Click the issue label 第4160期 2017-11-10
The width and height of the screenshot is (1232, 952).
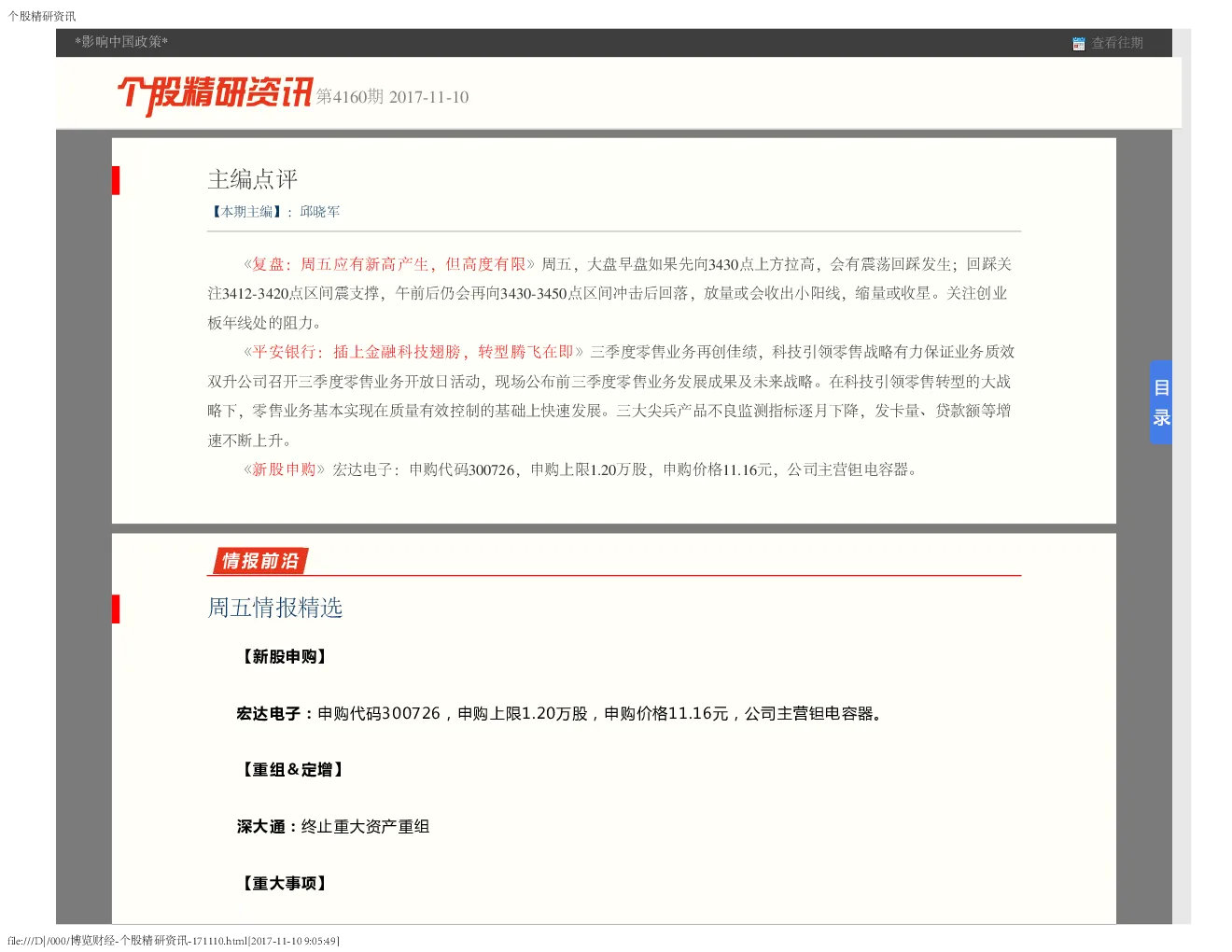392,97
